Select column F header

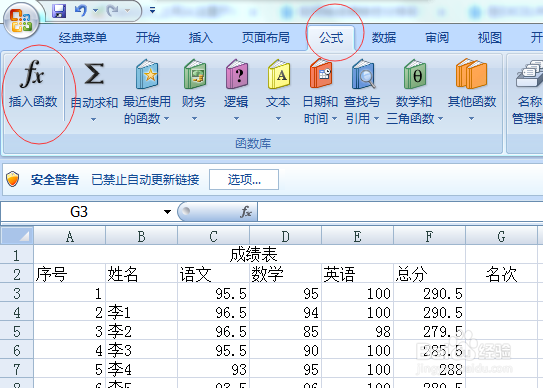429,236
